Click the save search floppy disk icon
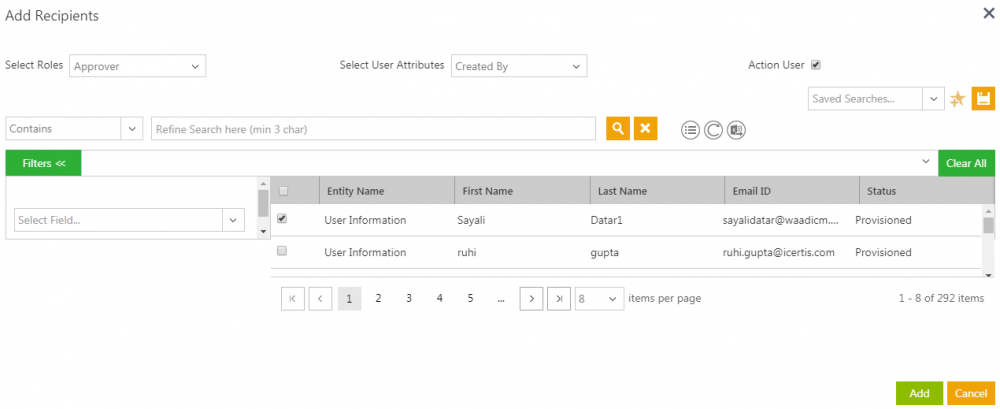Image resolution: width=1000 pixels, height=409 pixels. (x=982, y=98)
